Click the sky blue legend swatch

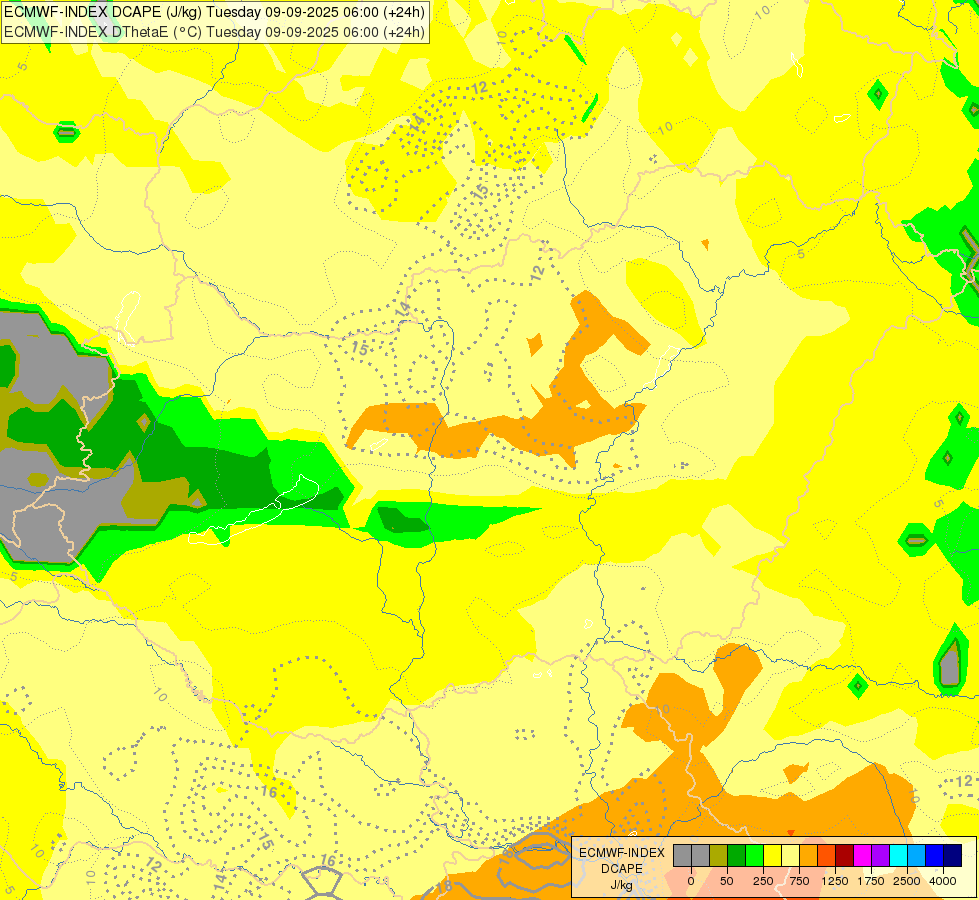click(917, 855)
